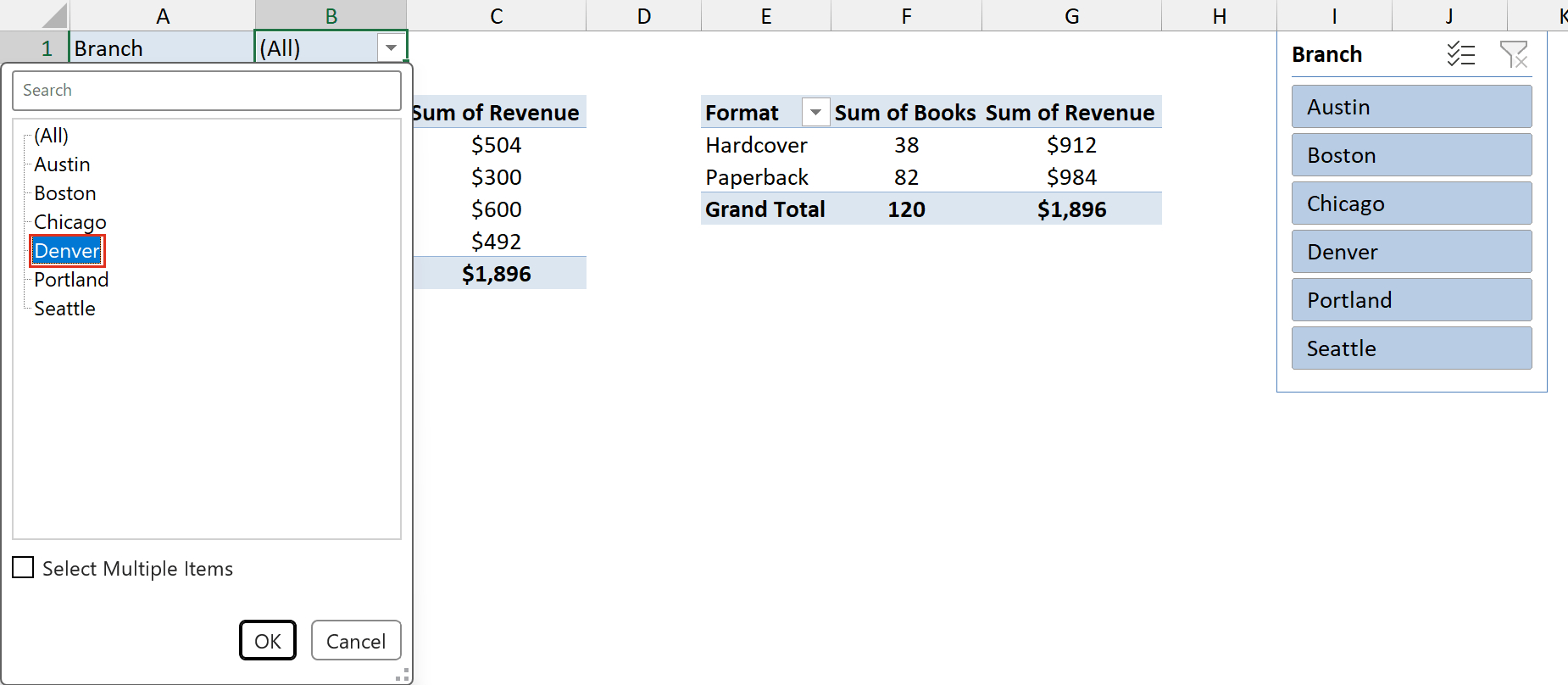
Task: Select column C header
Action: click(x=497, y=15)
